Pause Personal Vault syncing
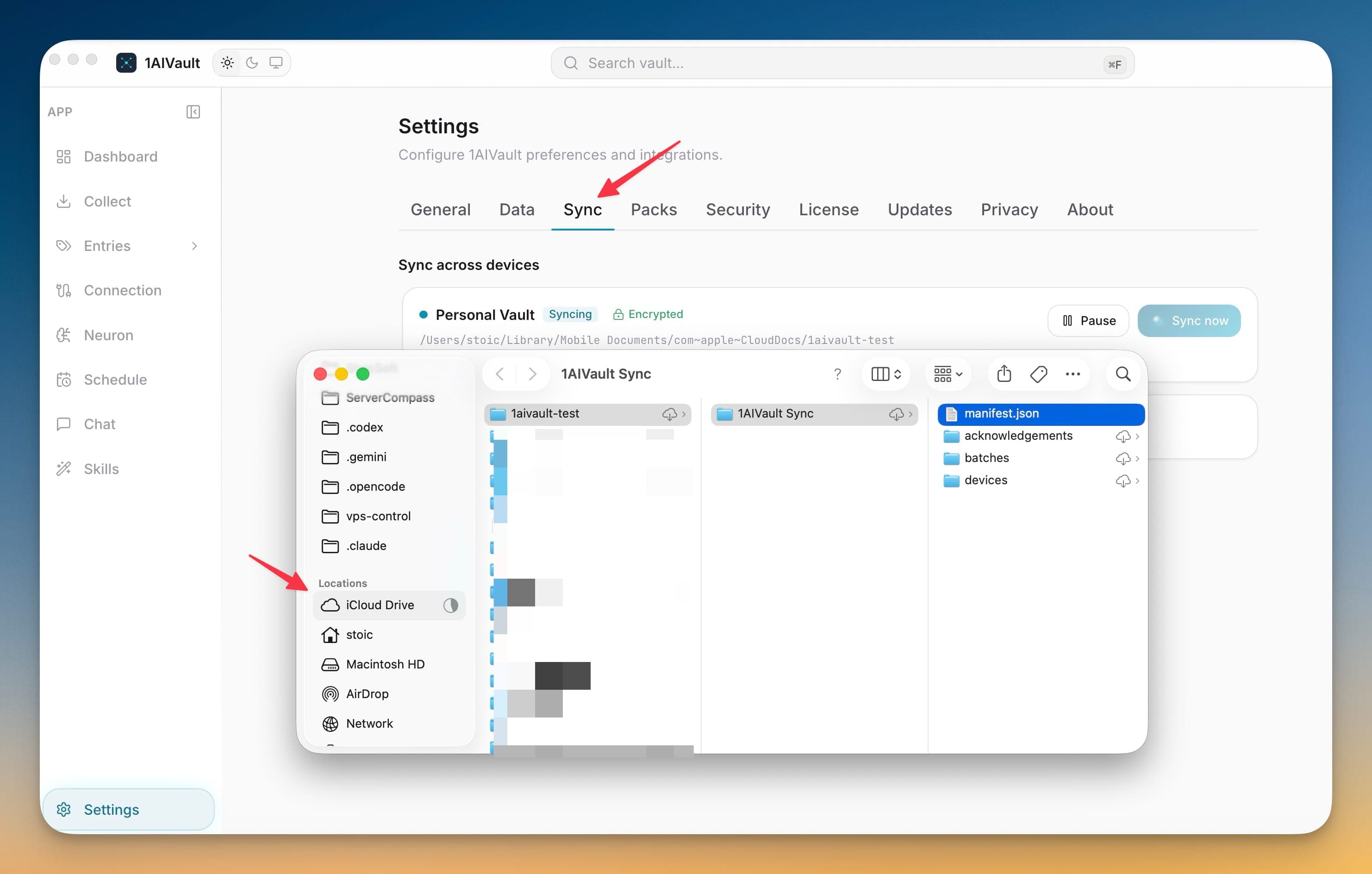Screen dimensions: 1372x874 1088,321
